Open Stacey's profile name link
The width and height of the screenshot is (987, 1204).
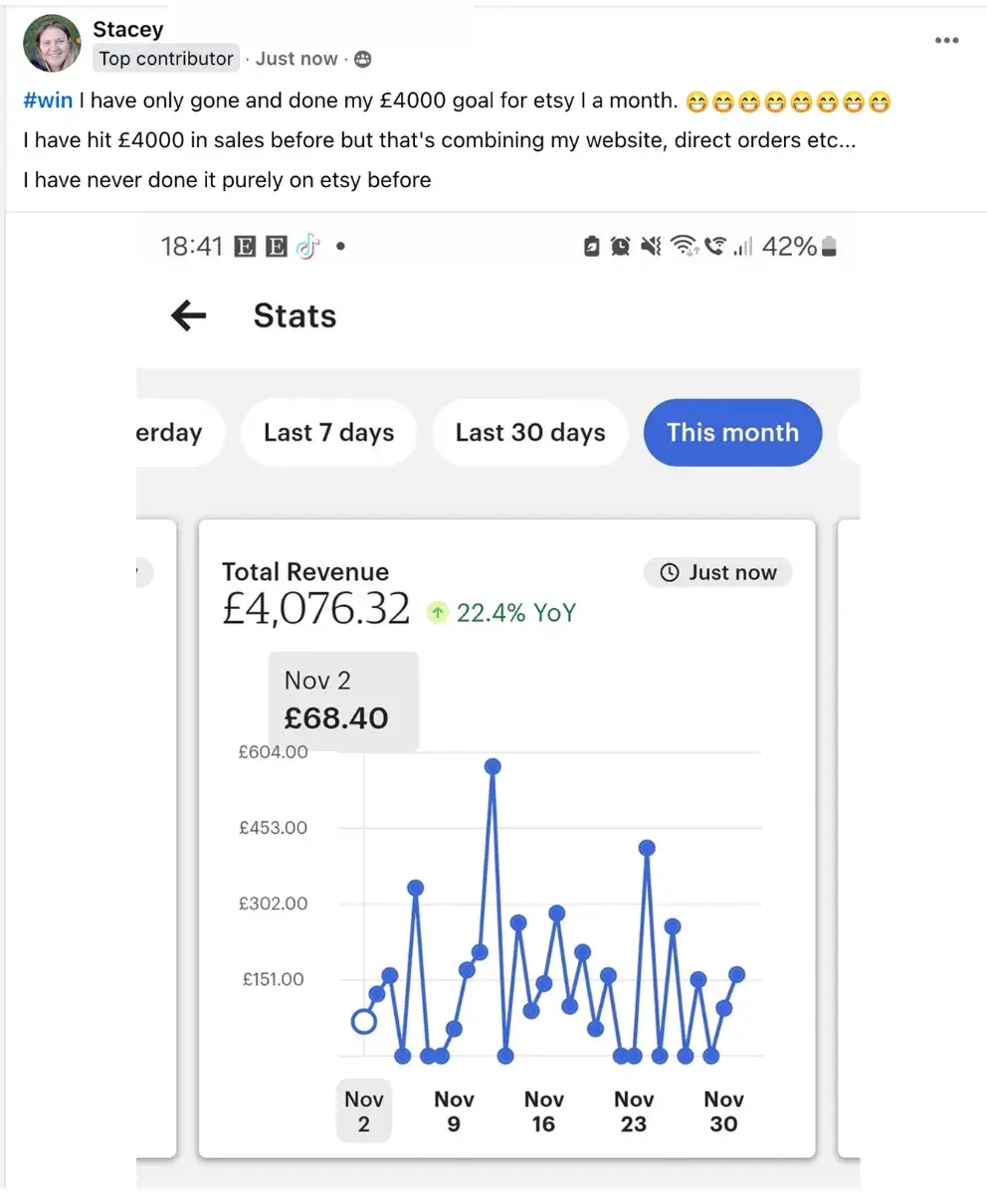(x=127, y=30)
